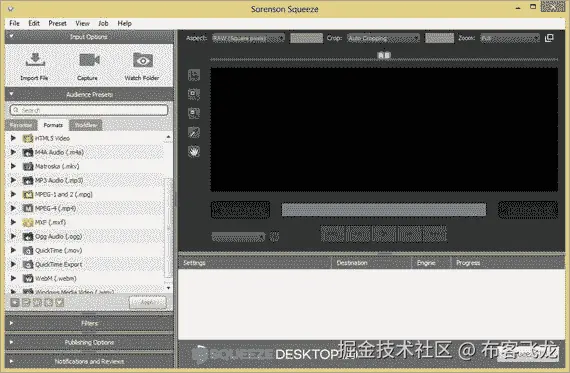Click the Destination column header
This screenshot has height=373, width=570.
tap(371, 263)
